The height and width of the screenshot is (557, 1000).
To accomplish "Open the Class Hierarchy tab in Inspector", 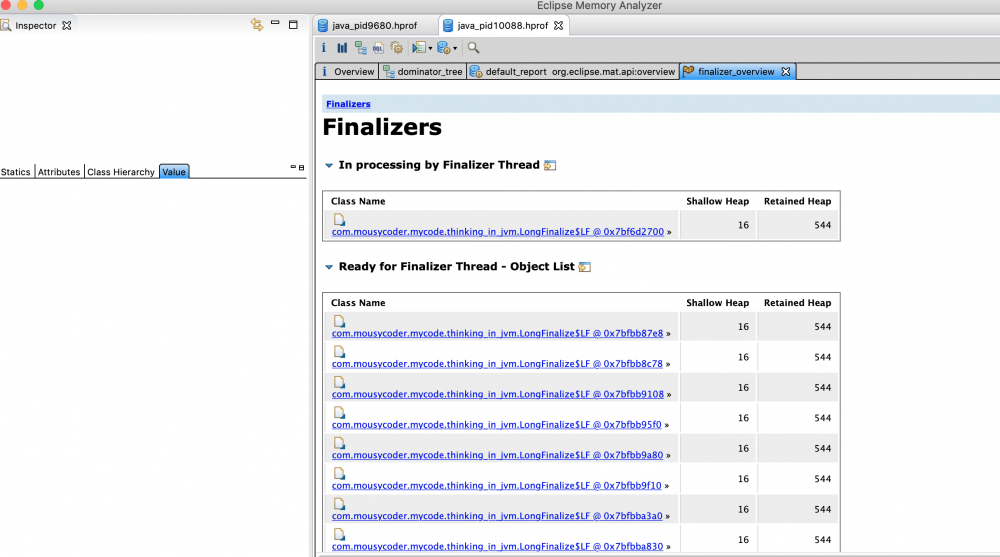I will [121, 172].
